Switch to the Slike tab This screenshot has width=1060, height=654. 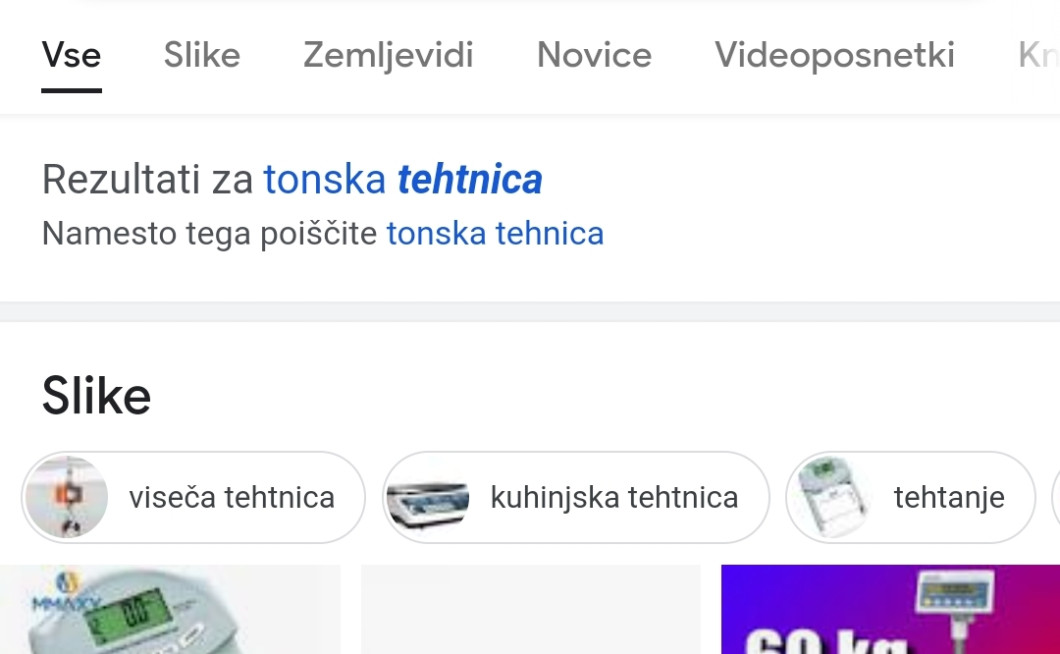click(x=202, y=55)
